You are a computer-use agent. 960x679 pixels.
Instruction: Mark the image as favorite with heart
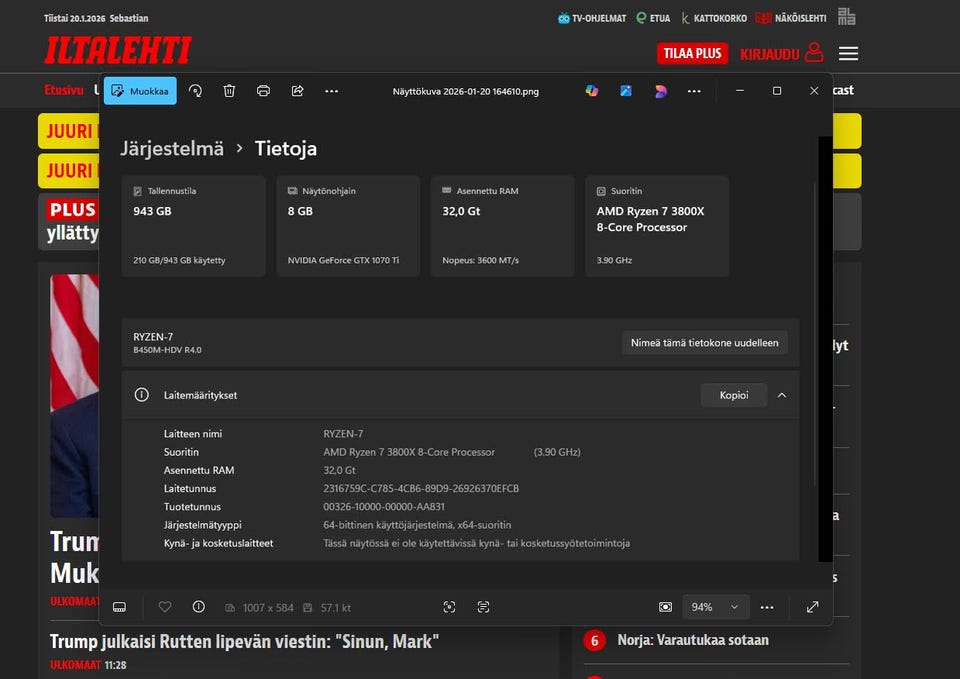165,607
